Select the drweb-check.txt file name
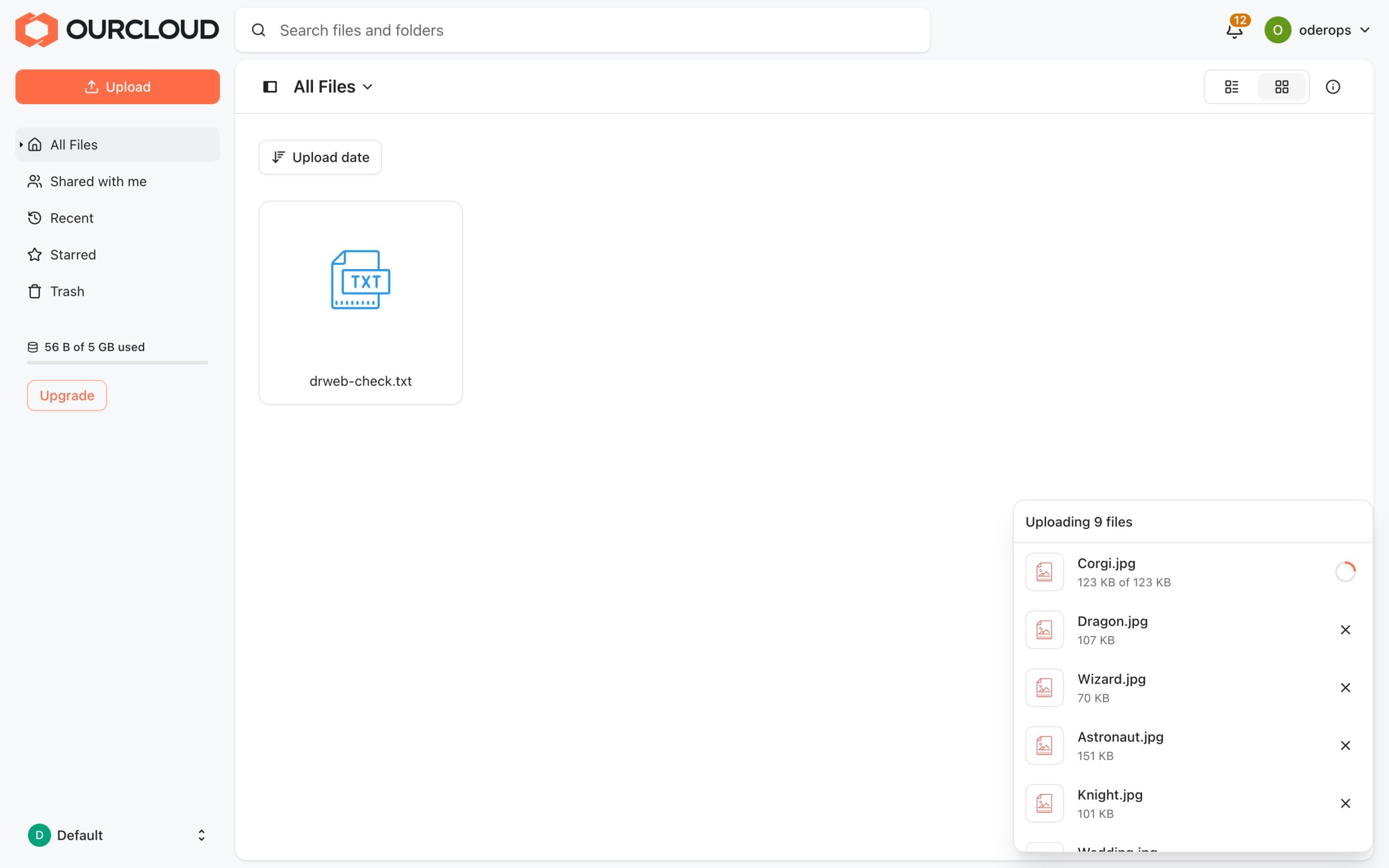Screen dimensions: 1389x868 coord(360,381)
